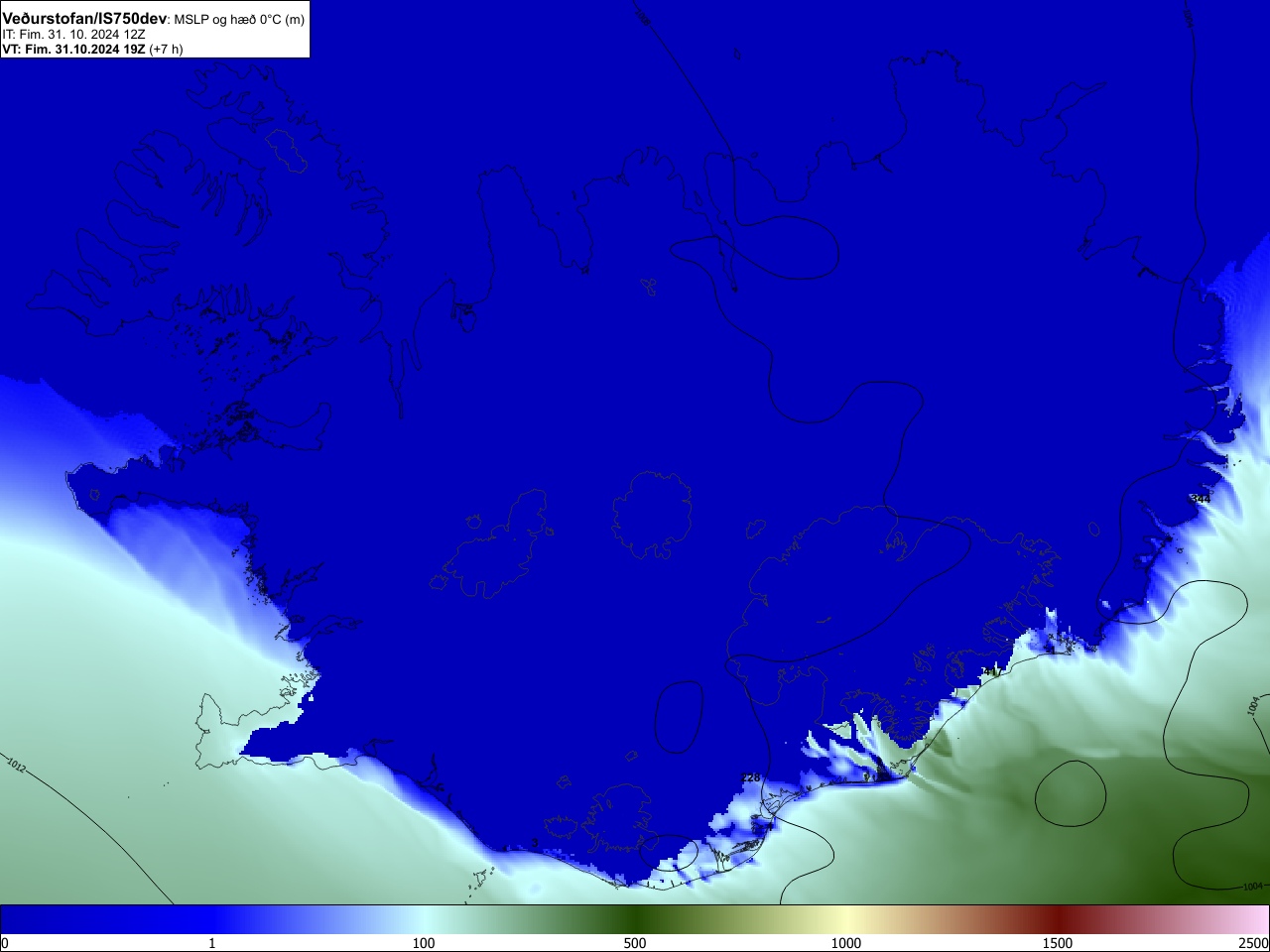The width and height of the screenshot is (1270, 952).
Task: Click the '1012' isobar label
Action: point(16,765)
